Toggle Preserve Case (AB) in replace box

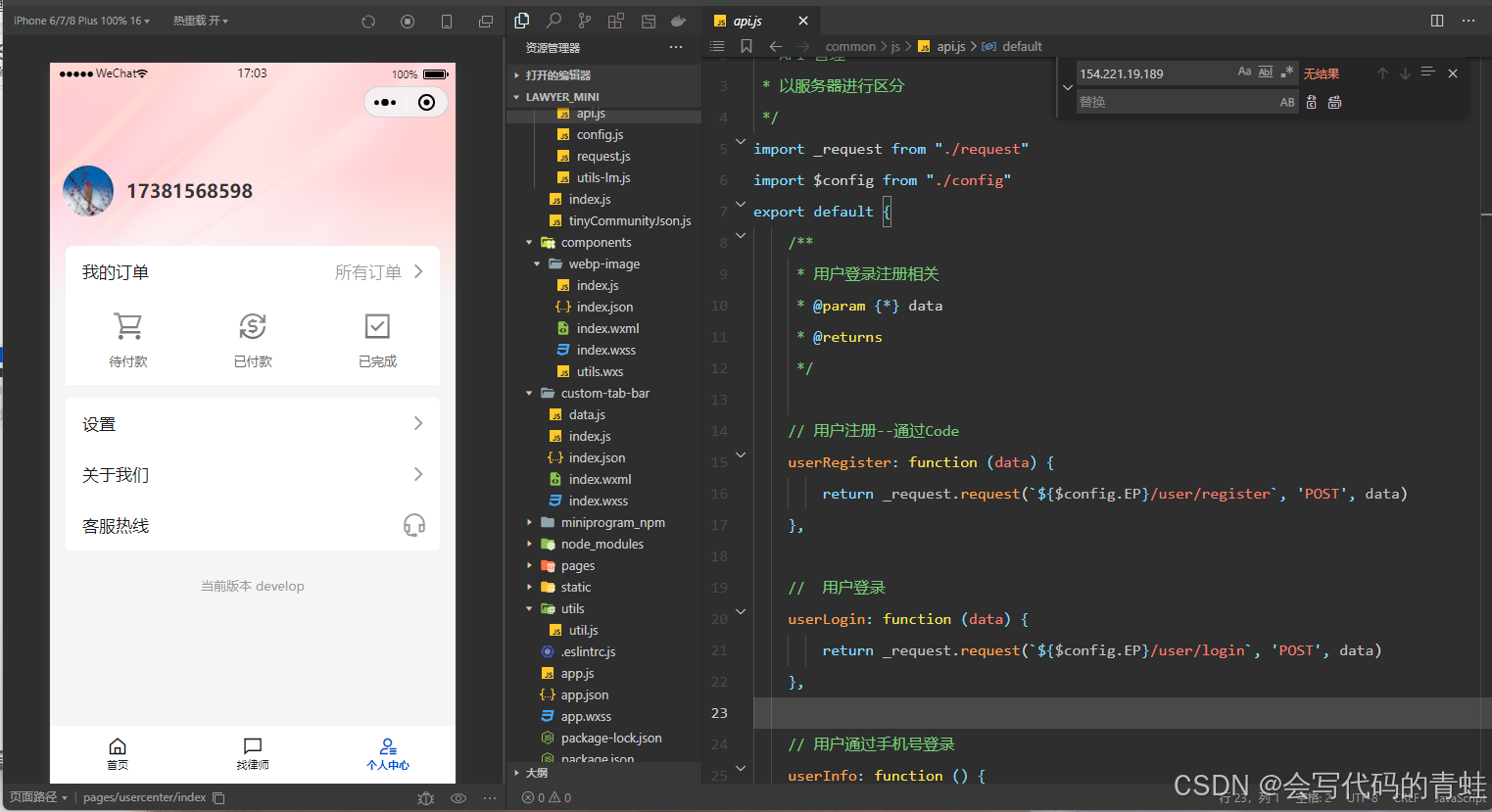pyautogui.click(x=1287, y=102)
